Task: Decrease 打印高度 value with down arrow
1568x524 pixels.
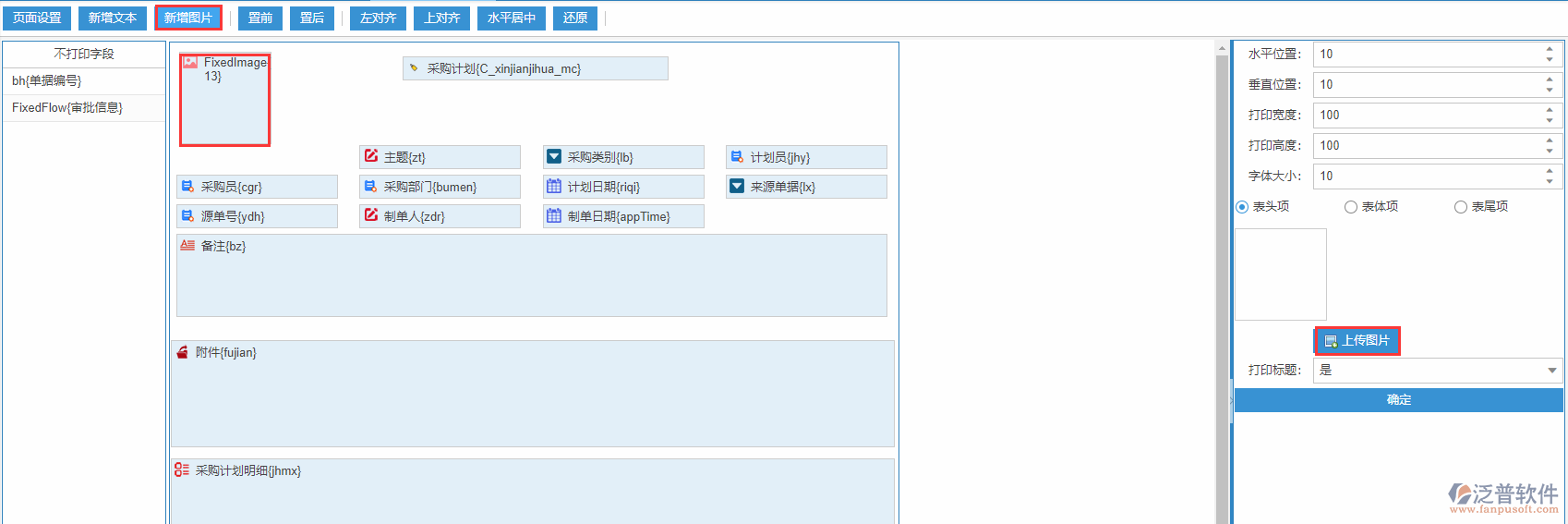Action: [x=1550, y=152]
